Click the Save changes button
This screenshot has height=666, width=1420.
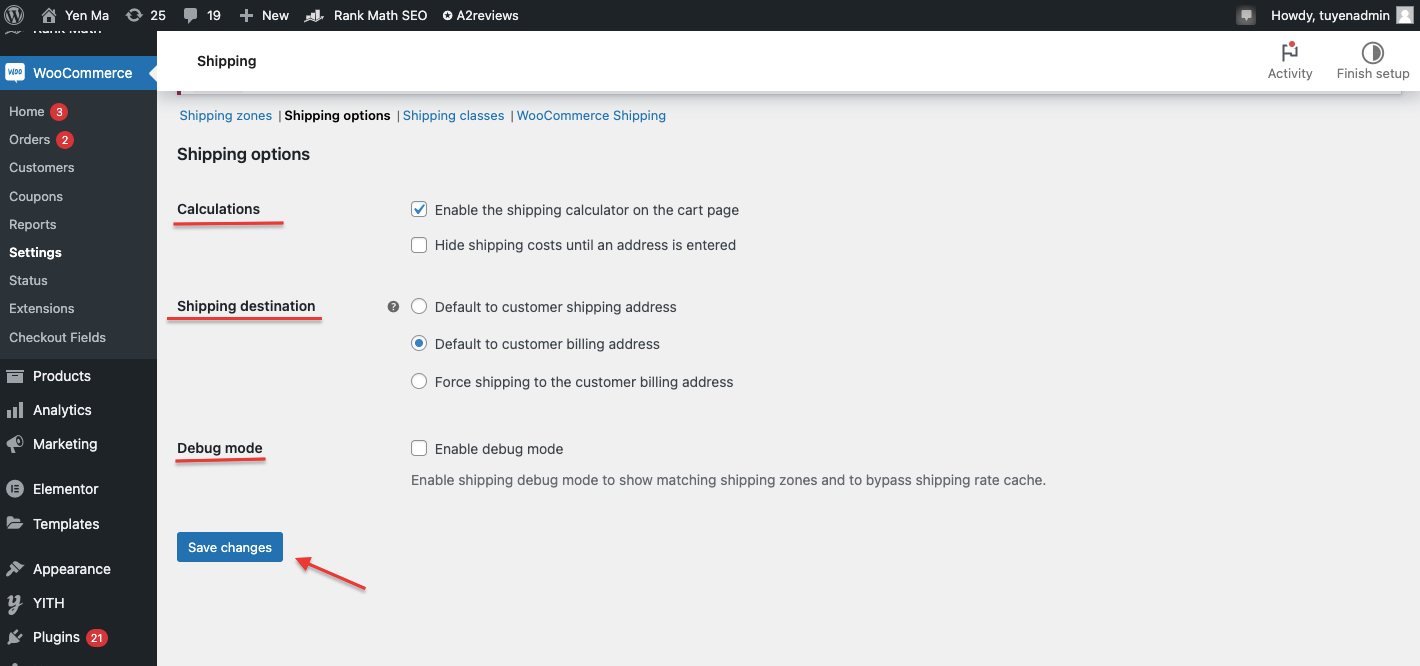230,547
